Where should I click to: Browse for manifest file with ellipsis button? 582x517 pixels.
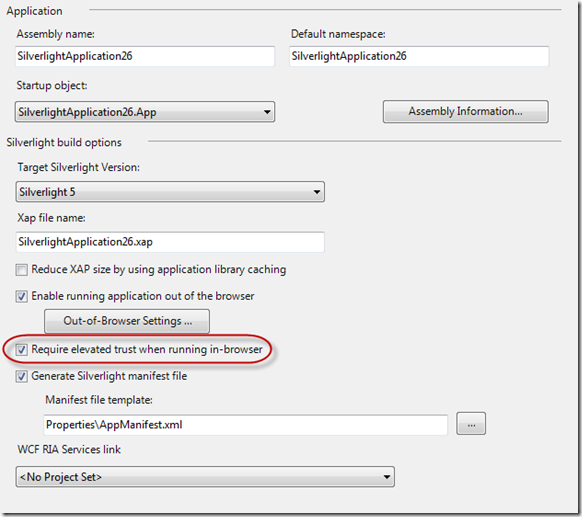471,424
